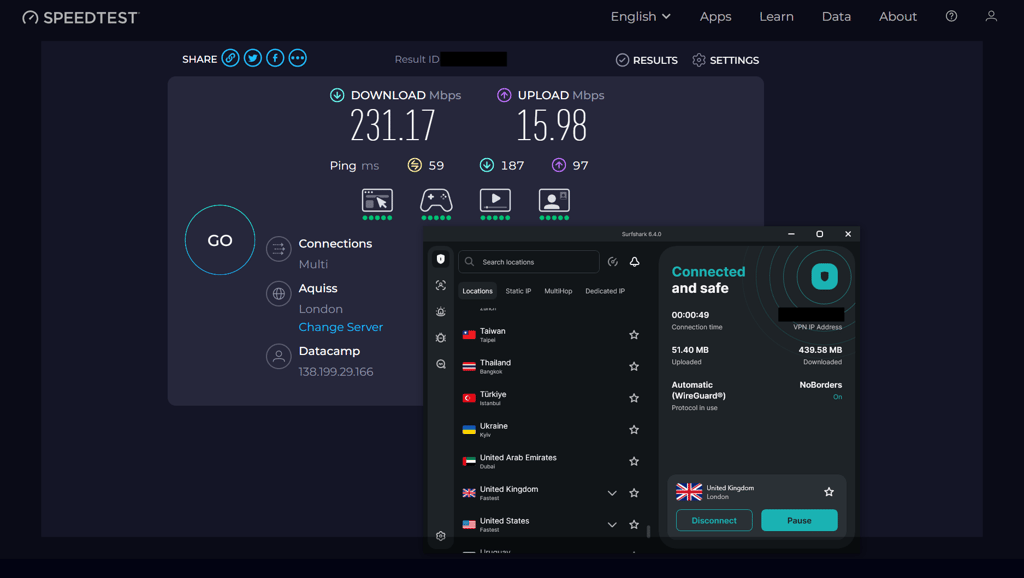Click the Surfshark connected shield logo
This screenshot has width=1024, height=578.
coord(824,276)
